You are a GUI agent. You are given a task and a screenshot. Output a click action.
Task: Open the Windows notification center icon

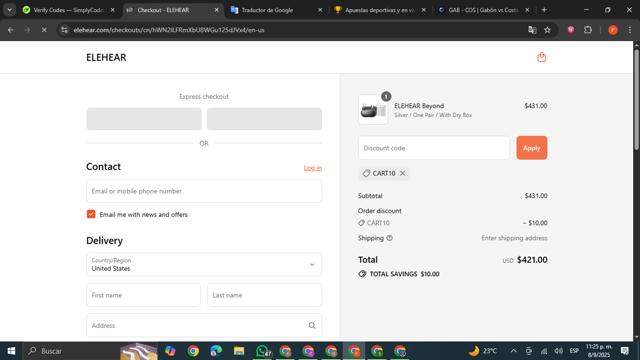tap(624, 351)
